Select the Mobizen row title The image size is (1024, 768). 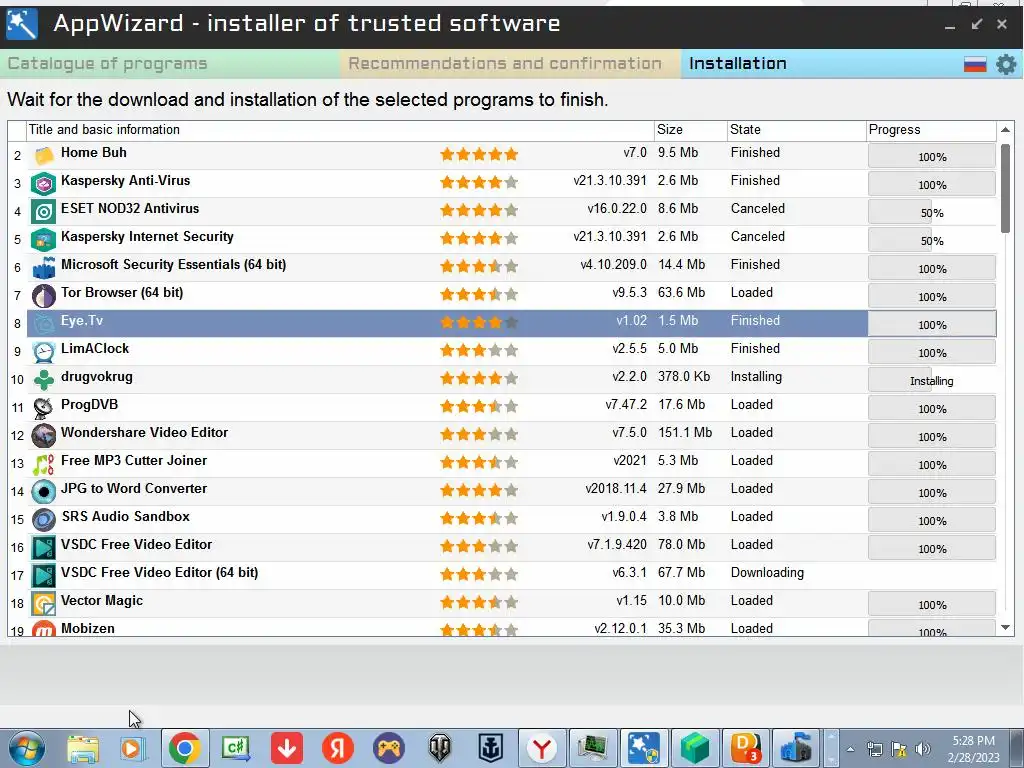(88, 629)
